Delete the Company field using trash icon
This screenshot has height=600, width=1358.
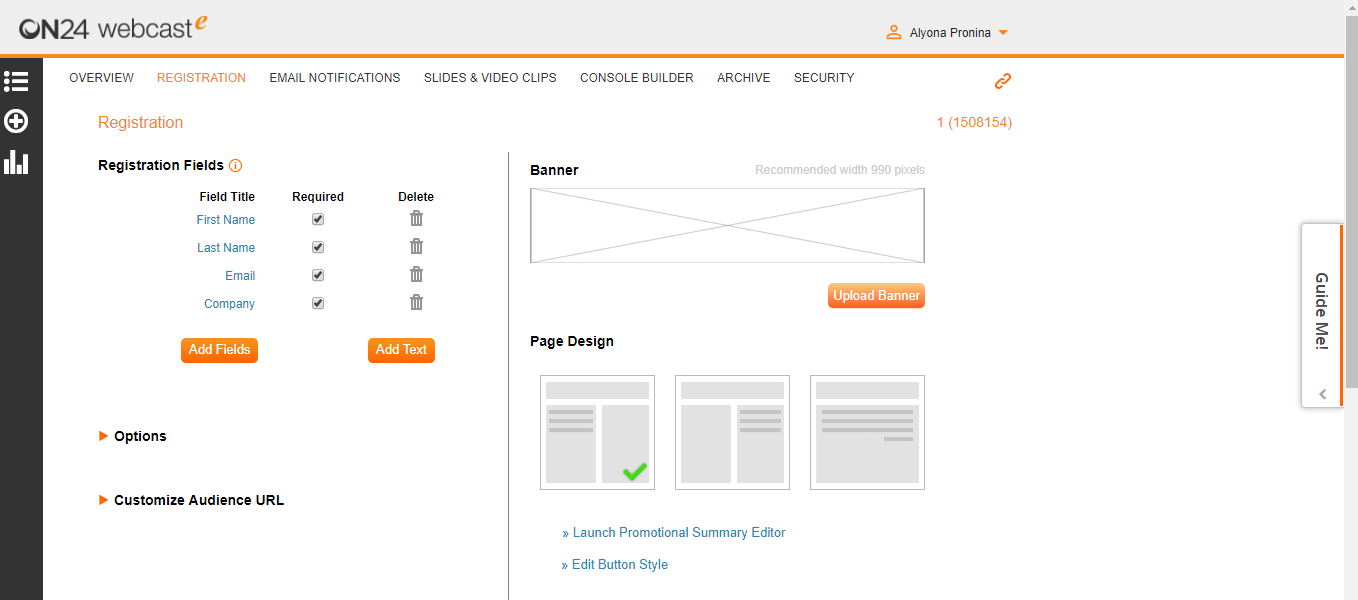coord(416,303)
